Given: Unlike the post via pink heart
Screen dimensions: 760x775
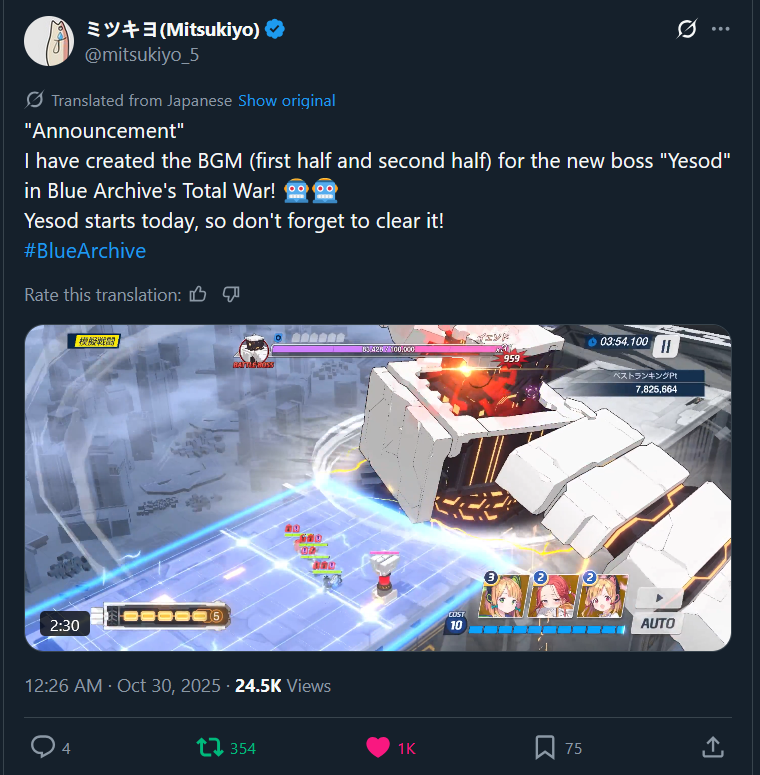Looking at the screenshot, I should [x=378, y=747].
